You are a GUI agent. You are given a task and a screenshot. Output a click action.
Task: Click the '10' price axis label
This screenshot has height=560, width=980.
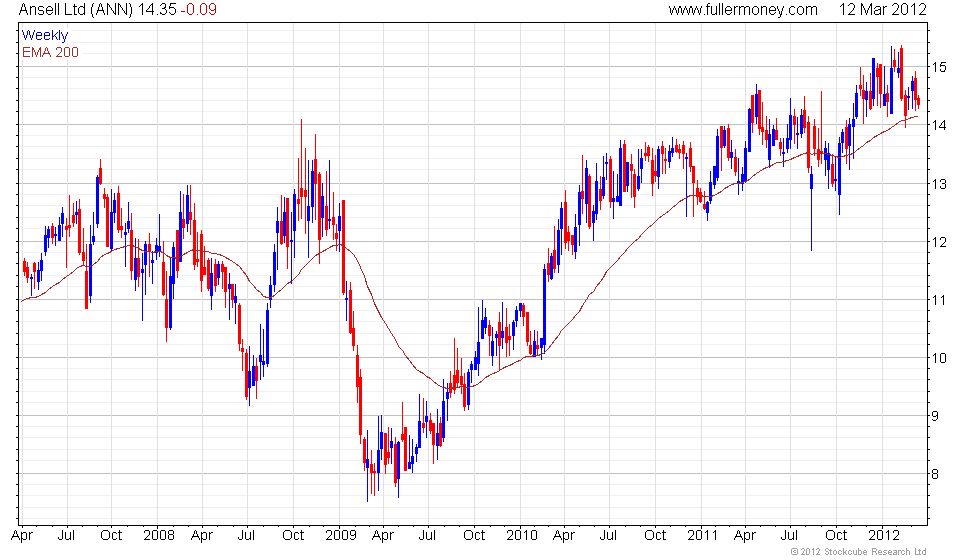pyautogui.click(x=939, y=358)
